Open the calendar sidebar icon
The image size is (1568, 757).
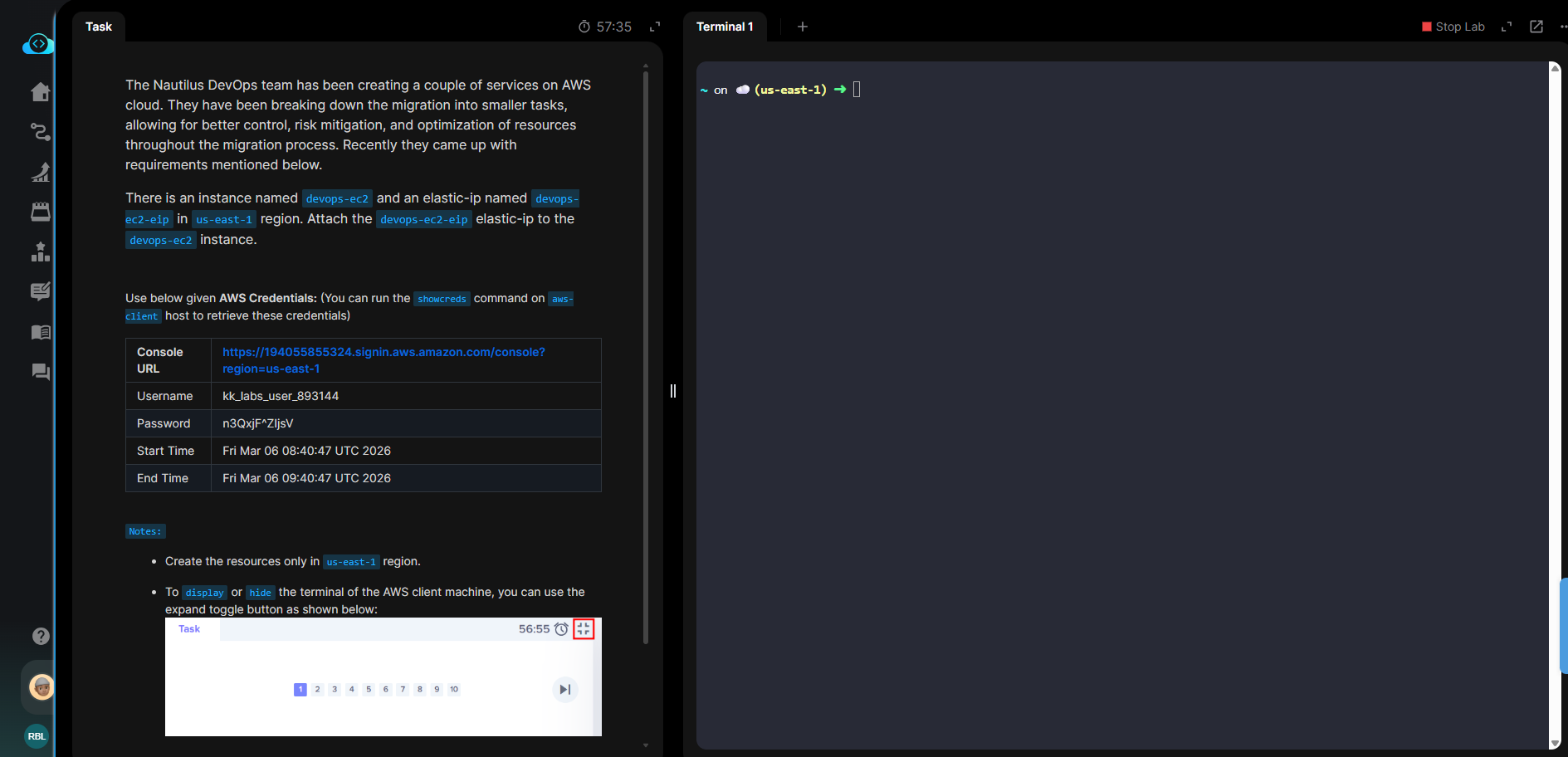click(41, 212)
